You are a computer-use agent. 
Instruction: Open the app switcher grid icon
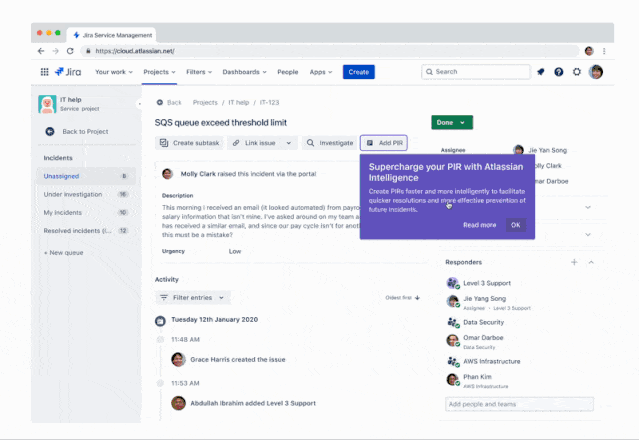point(44,72)
